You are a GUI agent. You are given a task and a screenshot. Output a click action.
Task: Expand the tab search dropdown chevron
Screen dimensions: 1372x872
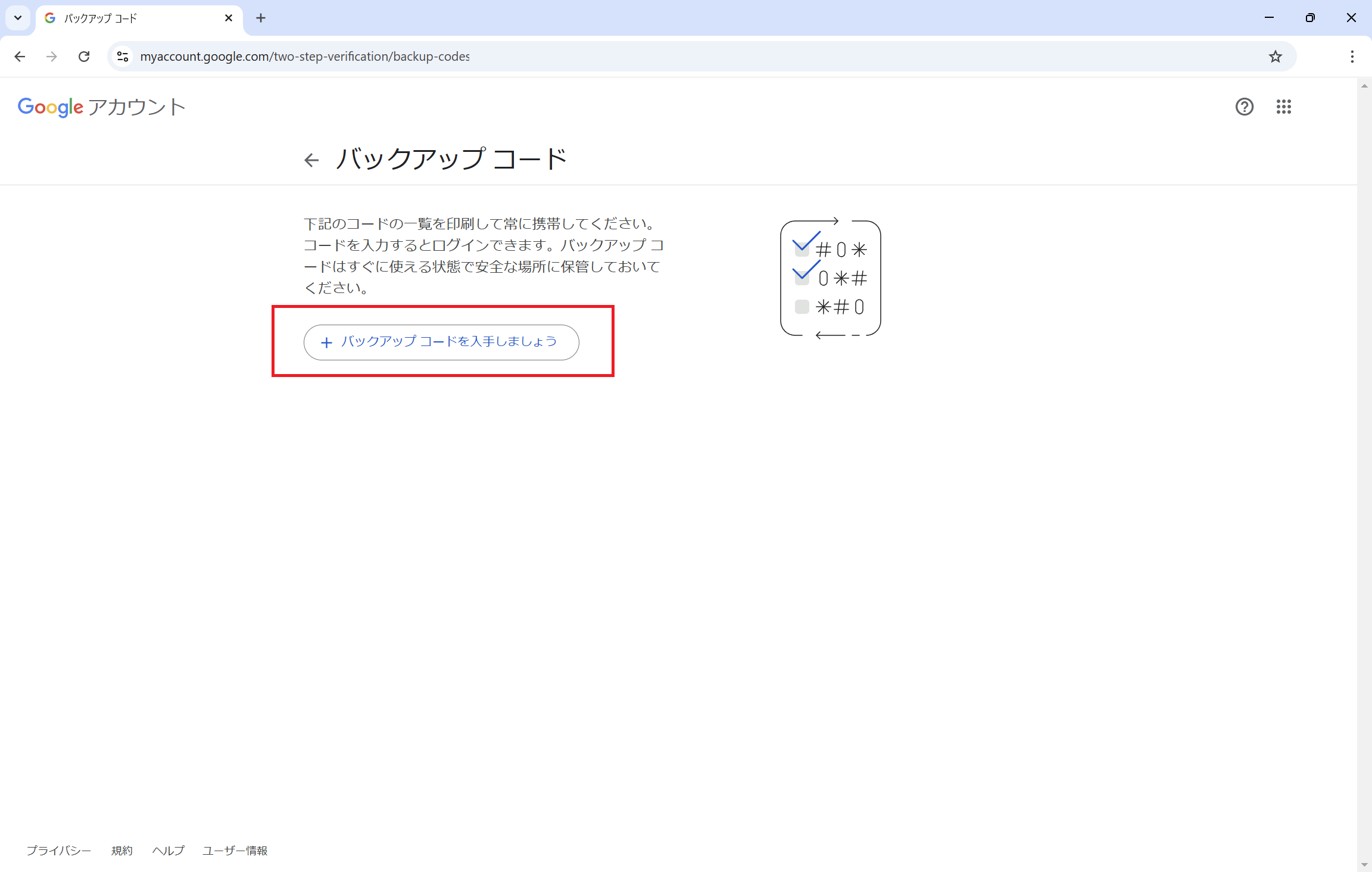coord(18,18)
